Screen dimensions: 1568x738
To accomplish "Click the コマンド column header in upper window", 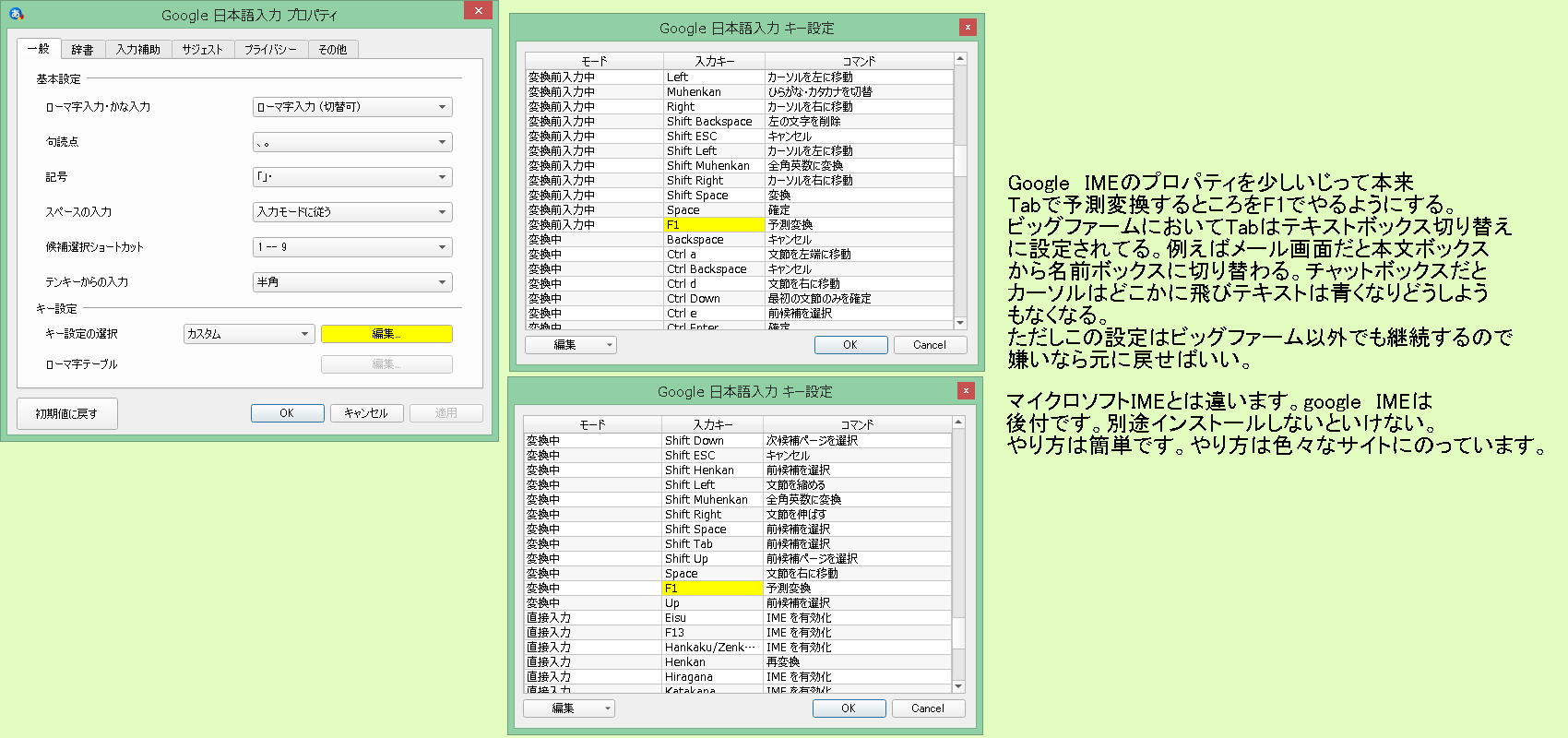I will click(x=859, y=61).
